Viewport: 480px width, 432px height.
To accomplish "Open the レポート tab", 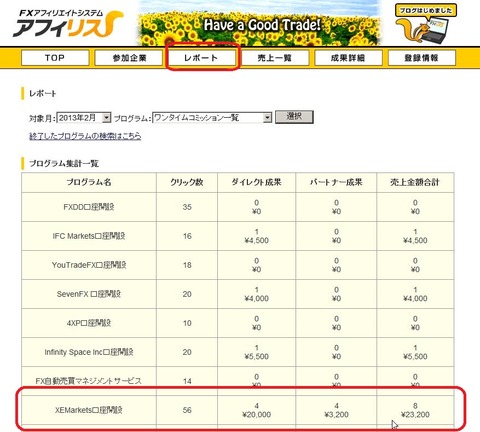I will pyautogui.click(x=202, y=58).
